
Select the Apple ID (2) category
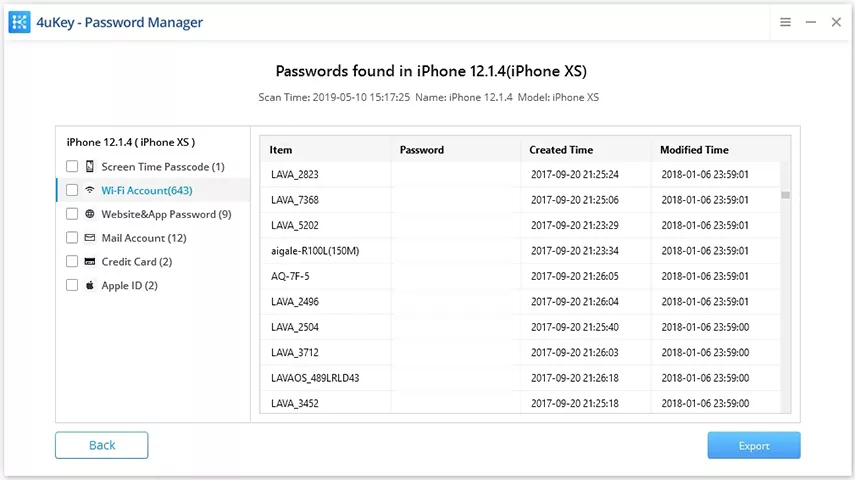click(x=129, y=285)
